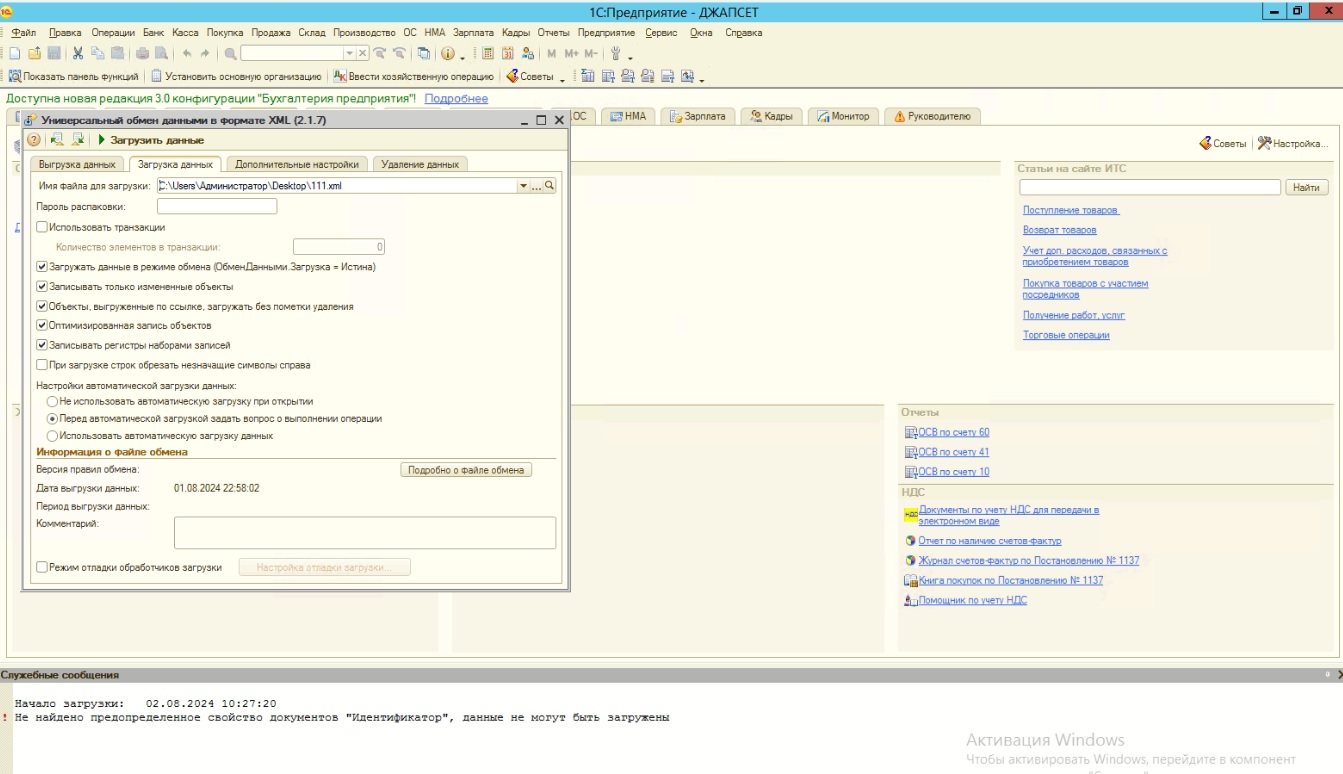Viewport: 1343px width, 774px height.
Task: Click the Пароль распаковки input field
Action: pos(217,207)
